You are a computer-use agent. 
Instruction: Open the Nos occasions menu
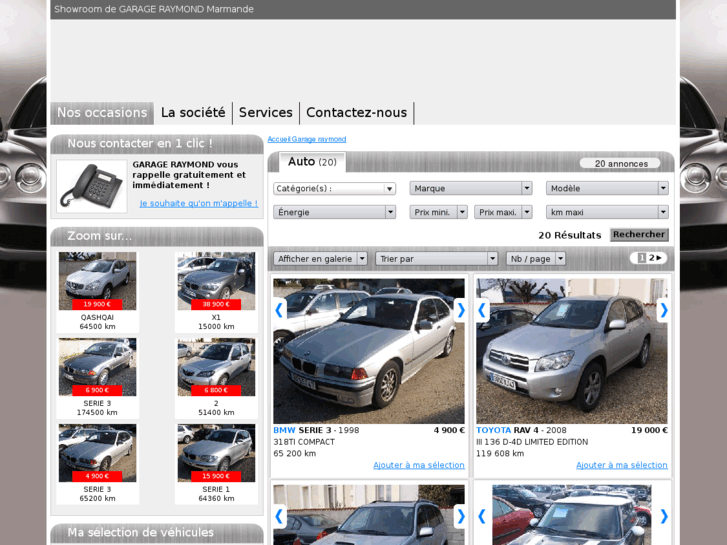click(102, 113)
